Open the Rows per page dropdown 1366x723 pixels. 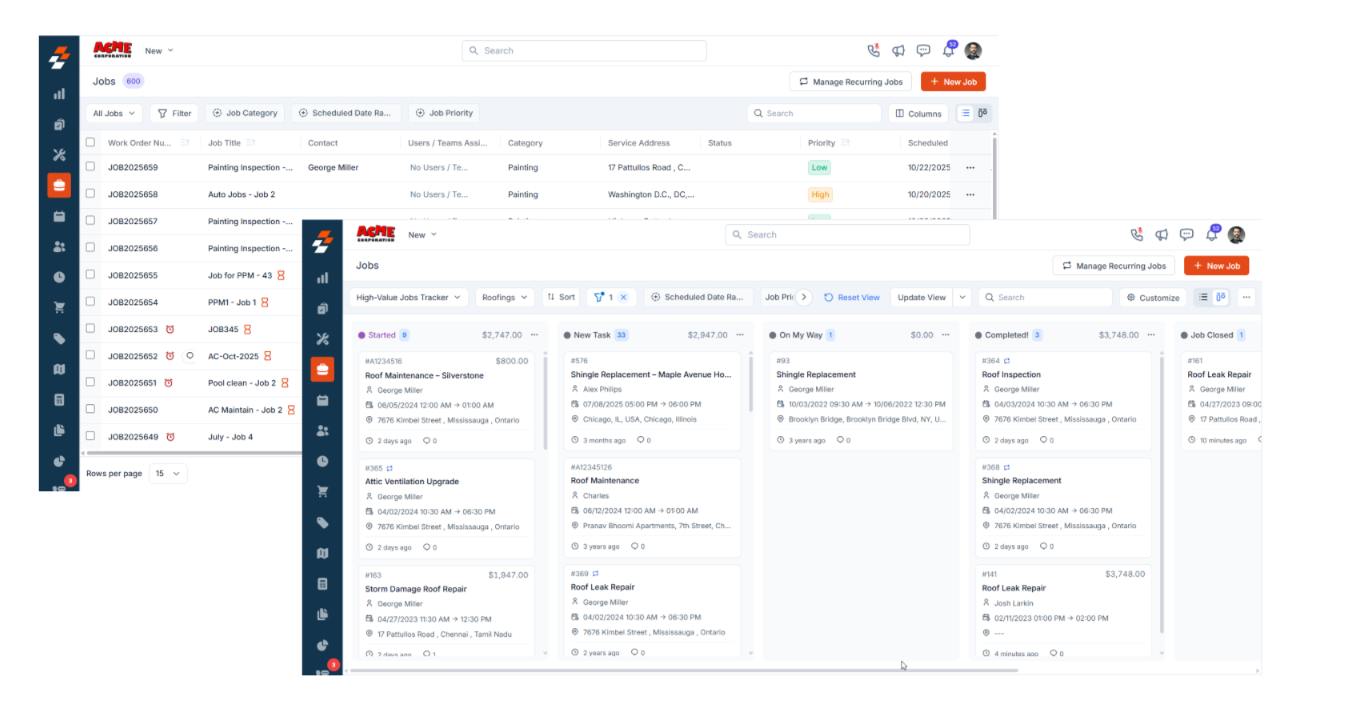pyautogui.click(x=168, y=473)
